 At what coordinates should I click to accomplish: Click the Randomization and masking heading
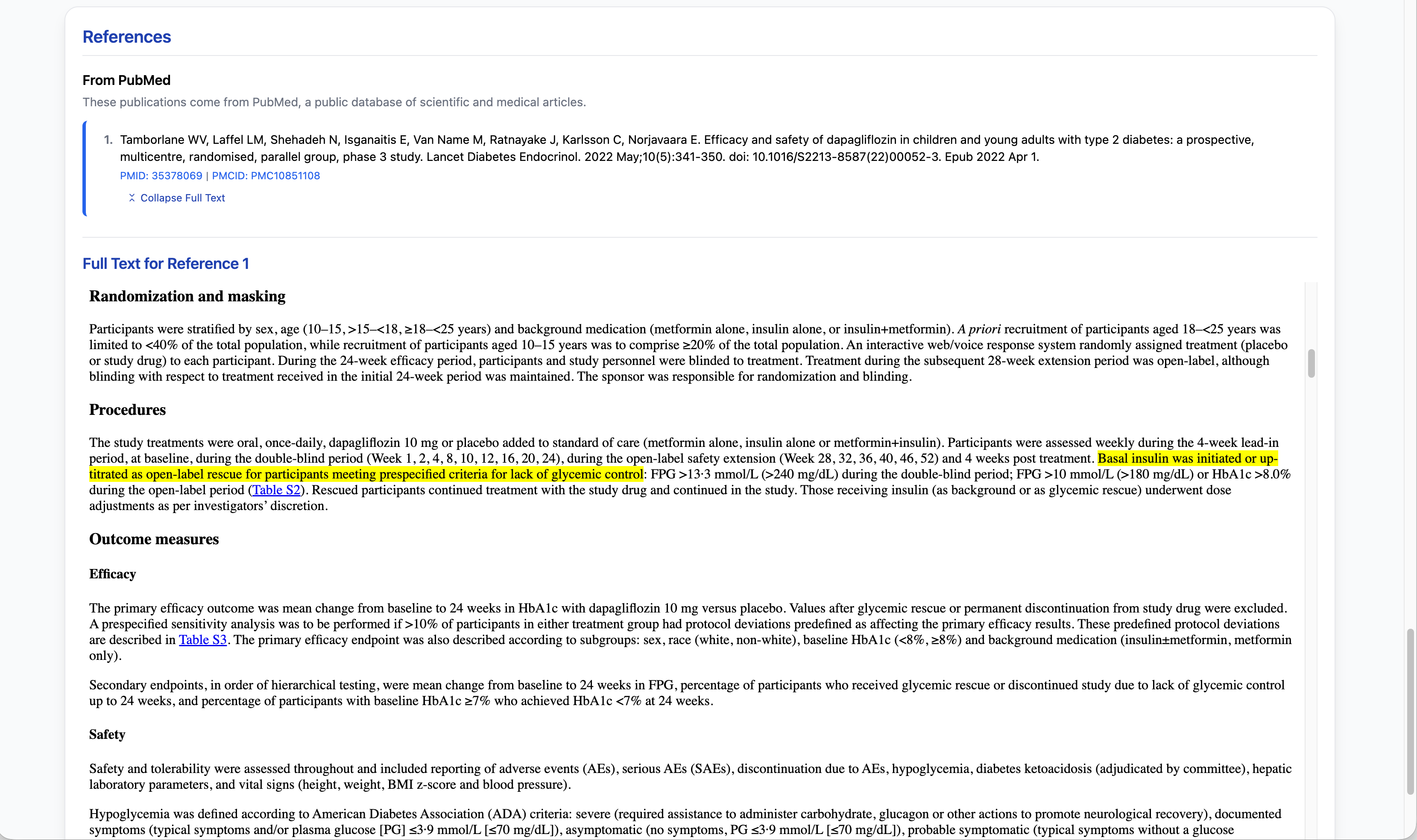[187, 297]
